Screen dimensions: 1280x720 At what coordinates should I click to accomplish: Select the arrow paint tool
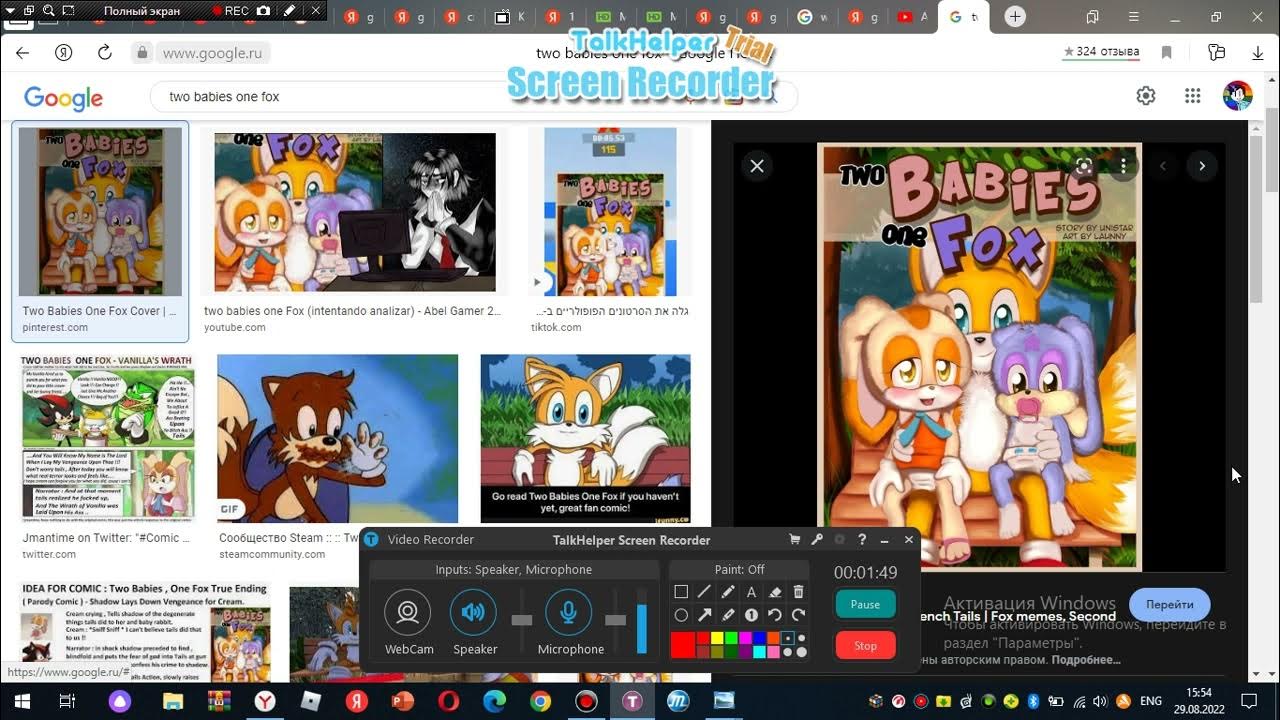[x=704, y=615]
